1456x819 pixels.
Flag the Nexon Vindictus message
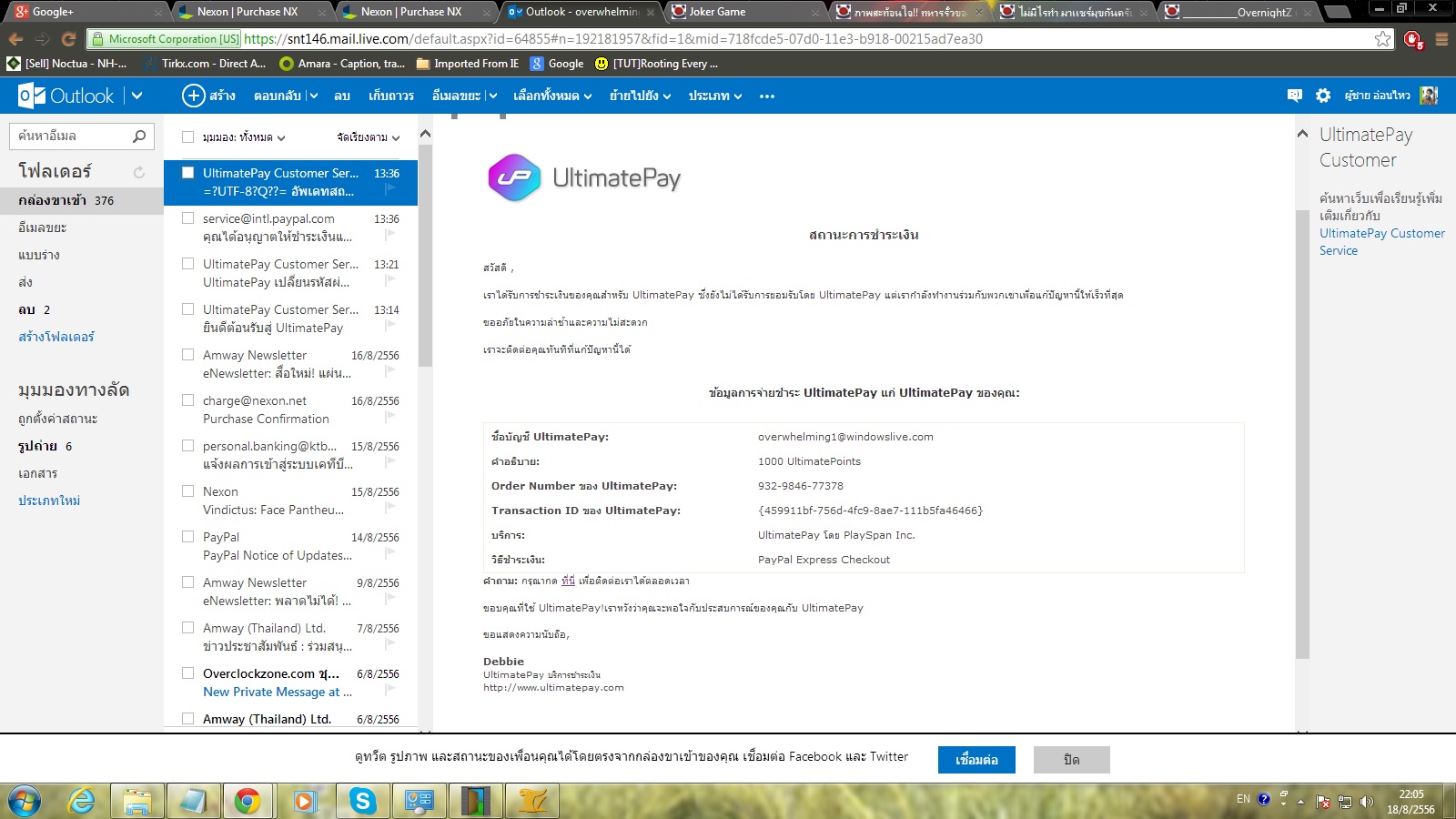pos(390,508)
